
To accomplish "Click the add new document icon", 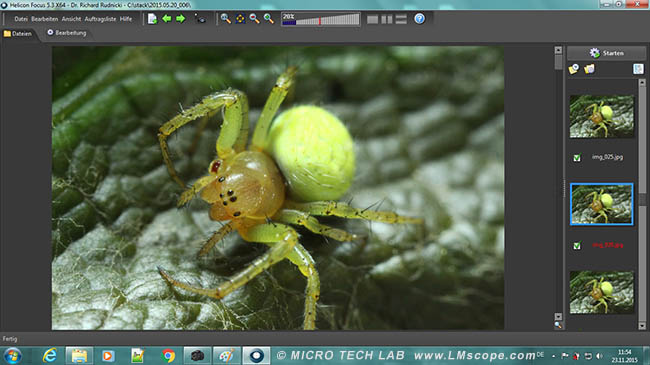I will tap(153, 19).
